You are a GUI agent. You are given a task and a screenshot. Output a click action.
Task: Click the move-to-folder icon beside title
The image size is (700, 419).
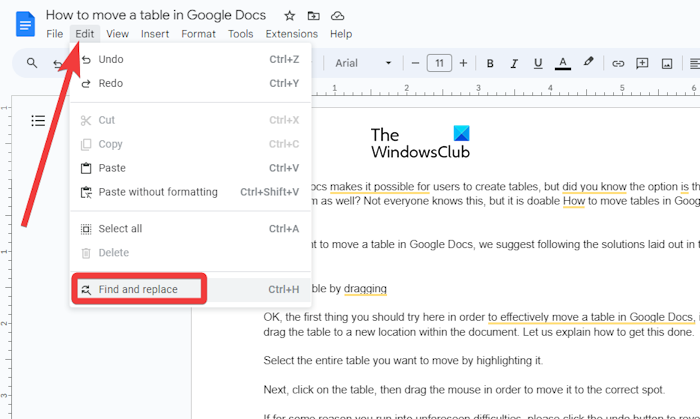point(314,16)
